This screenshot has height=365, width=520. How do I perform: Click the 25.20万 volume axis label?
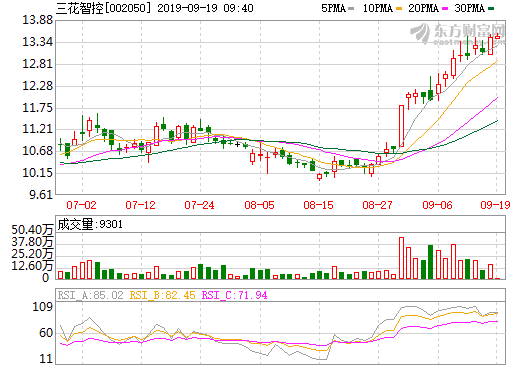32,254
